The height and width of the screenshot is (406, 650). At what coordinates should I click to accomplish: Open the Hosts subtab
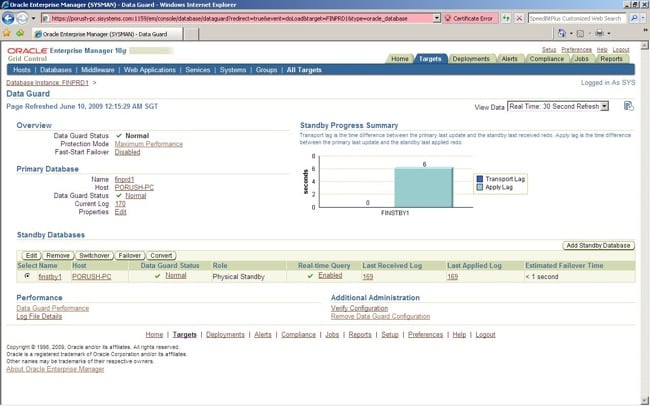tap(22, 70)
